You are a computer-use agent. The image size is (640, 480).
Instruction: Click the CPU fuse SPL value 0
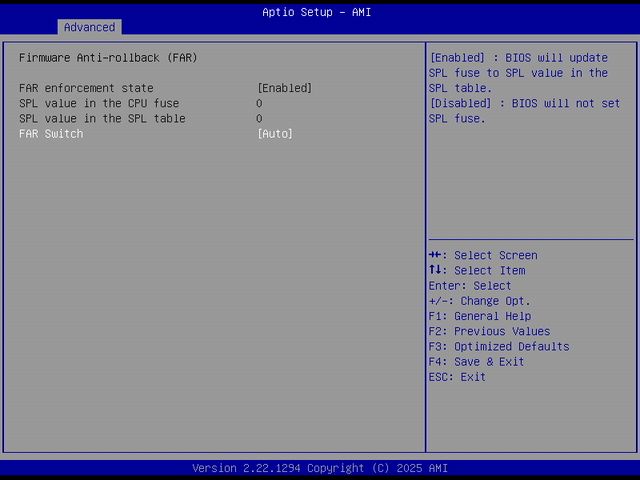click(x=259, y=103)
